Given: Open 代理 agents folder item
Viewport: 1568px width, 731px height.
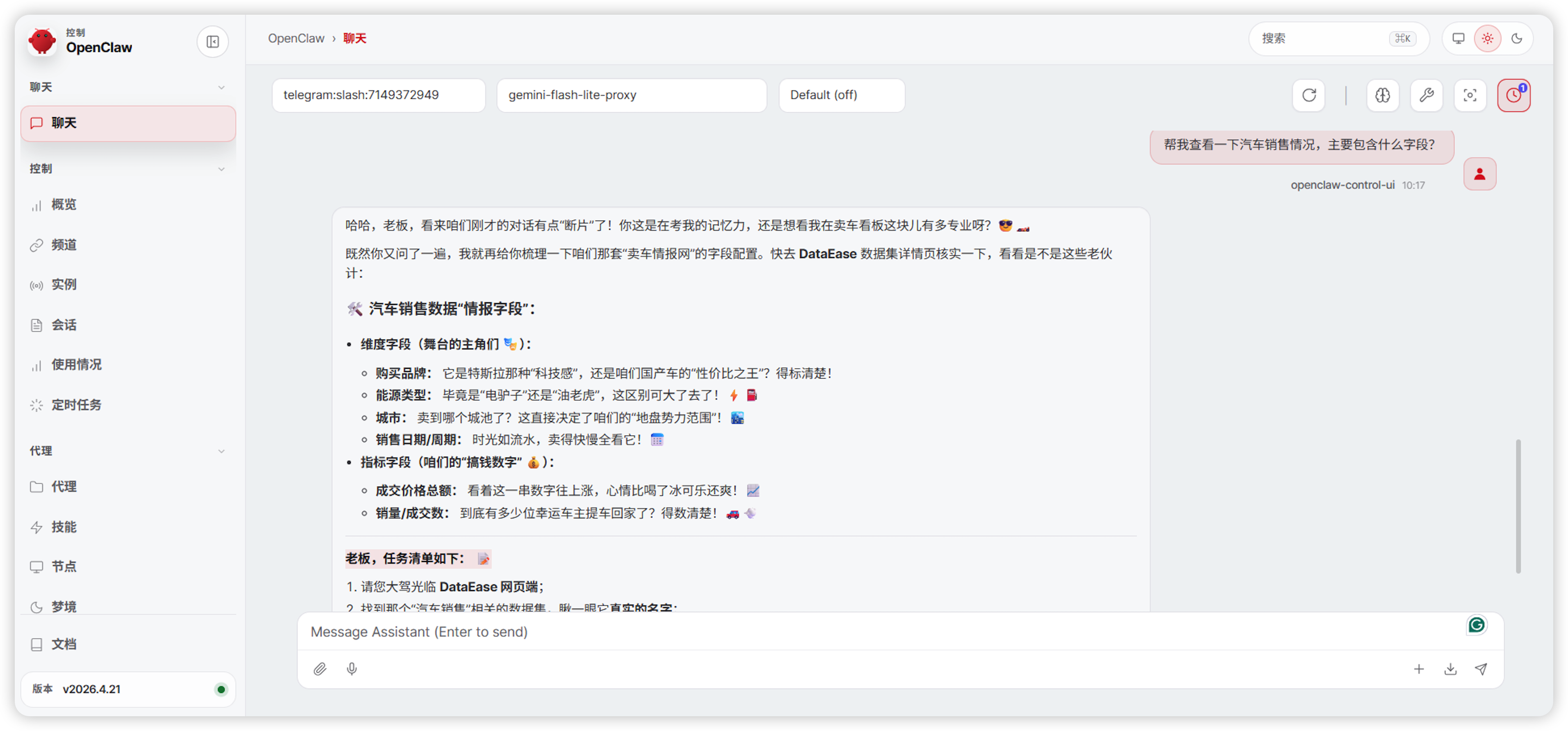Looking at the screenshot, I should click(x=128, y=486).
